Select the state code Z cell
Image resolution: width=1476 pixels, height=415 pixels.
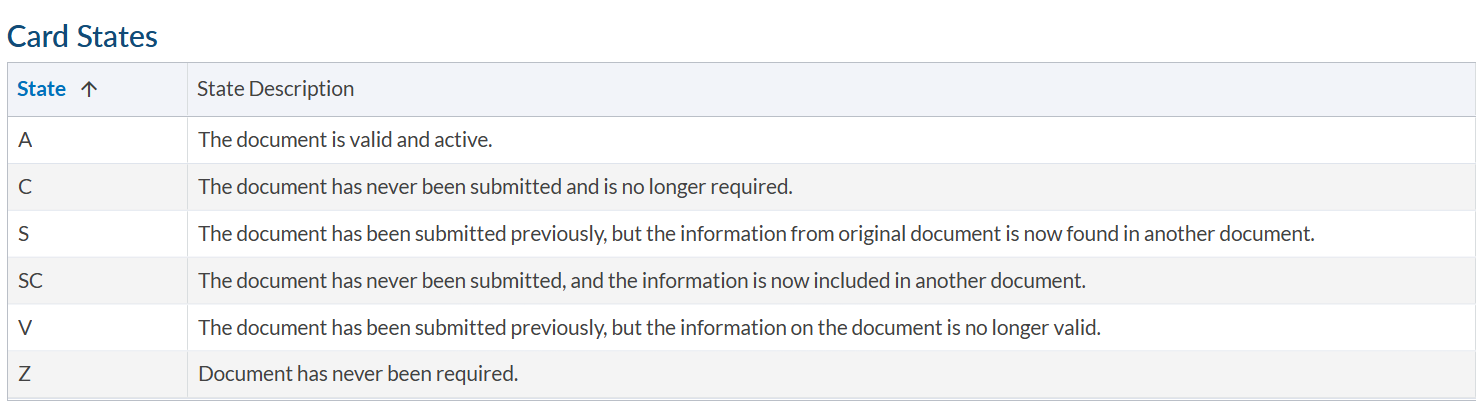point(25,375)
